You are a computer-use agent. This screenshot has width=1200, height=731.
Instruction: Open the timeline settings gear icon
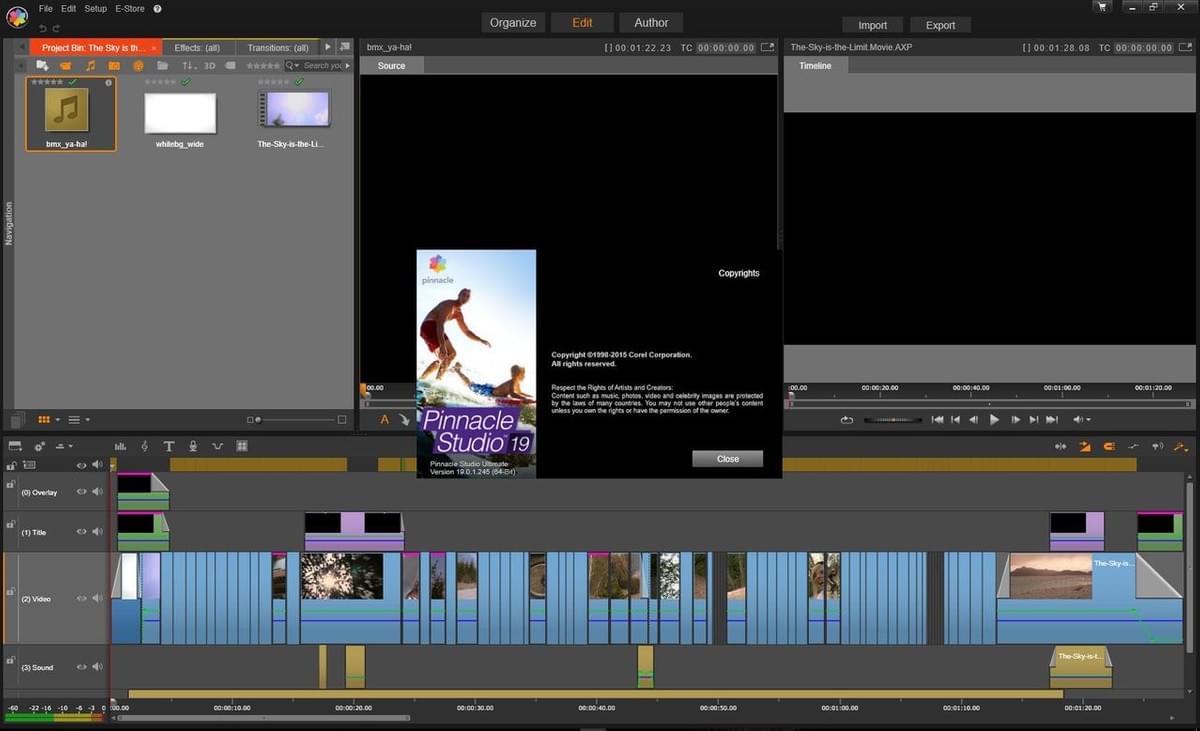pos(40,446)
